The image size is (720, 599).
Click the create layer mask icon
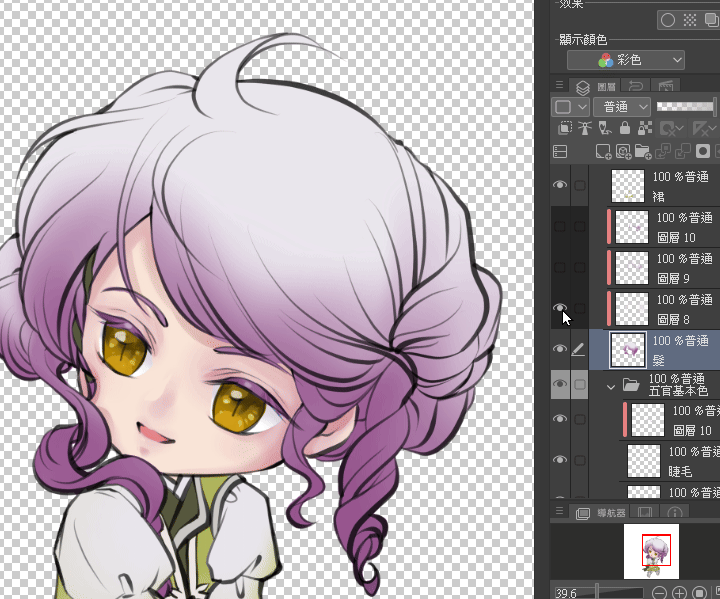point(703,152)
